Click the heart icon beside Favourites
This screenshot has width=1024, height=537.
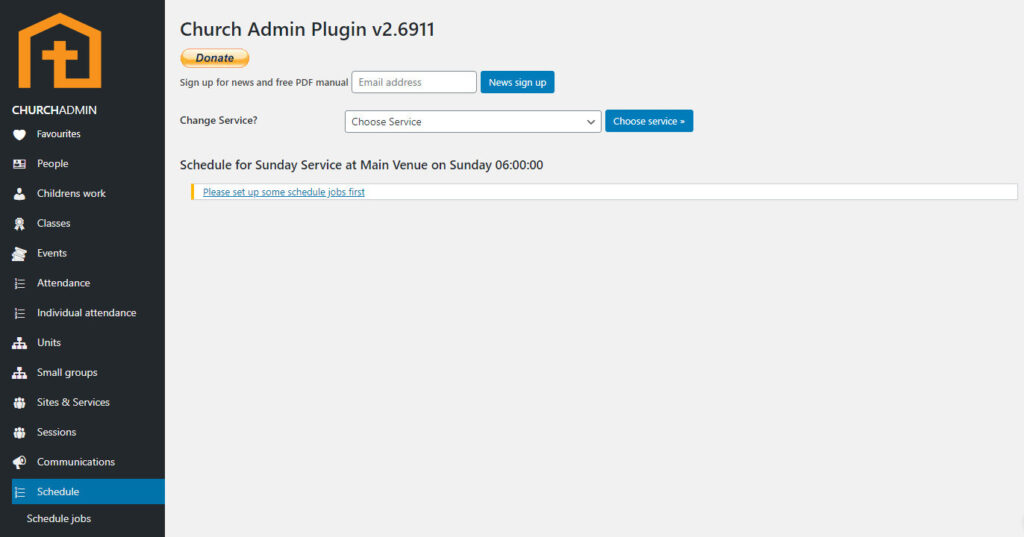click(x=19, y=134)
